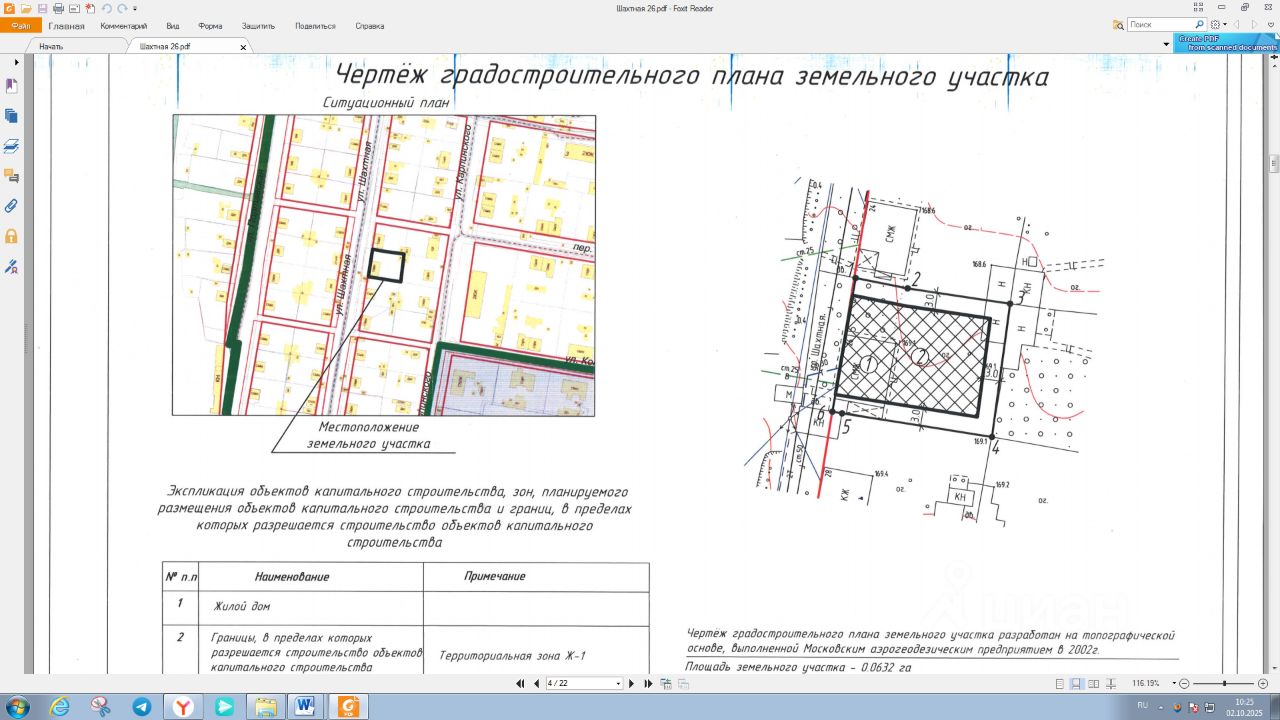Click the Open file icon in quick access toolbar
Screen dimensions: 1280x720
26,8
